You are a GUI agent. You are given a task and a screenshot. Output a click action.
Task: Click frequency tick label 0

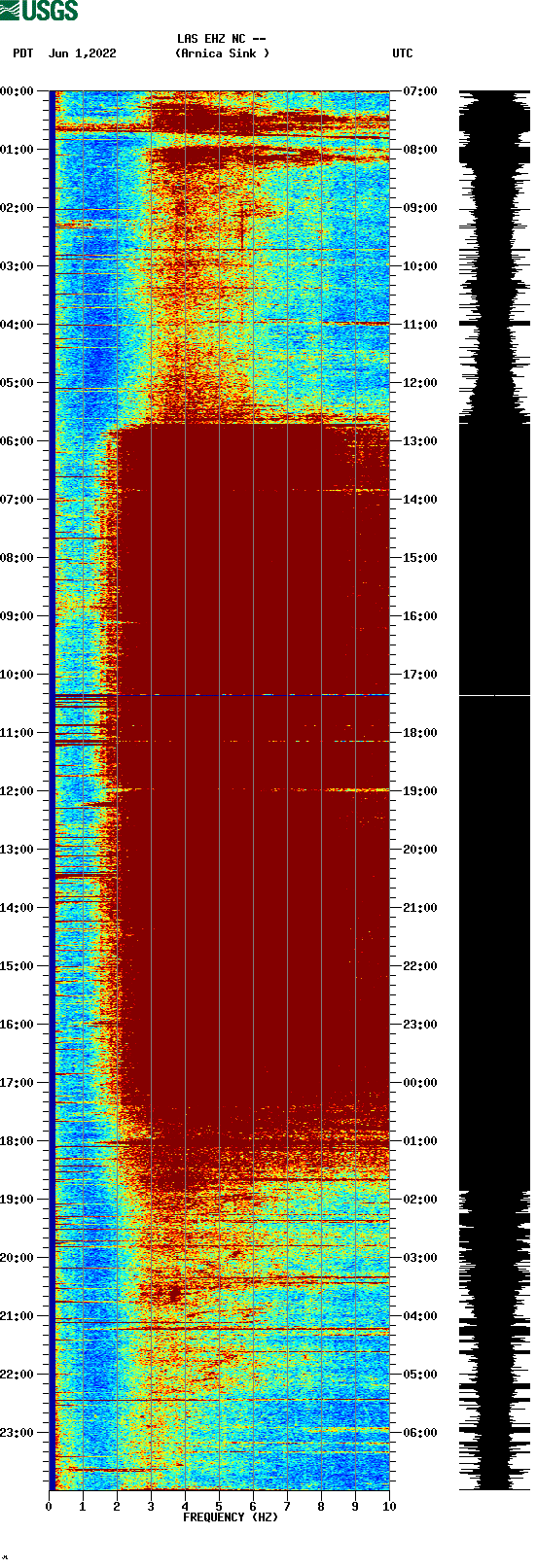(x=49, y=1507)
